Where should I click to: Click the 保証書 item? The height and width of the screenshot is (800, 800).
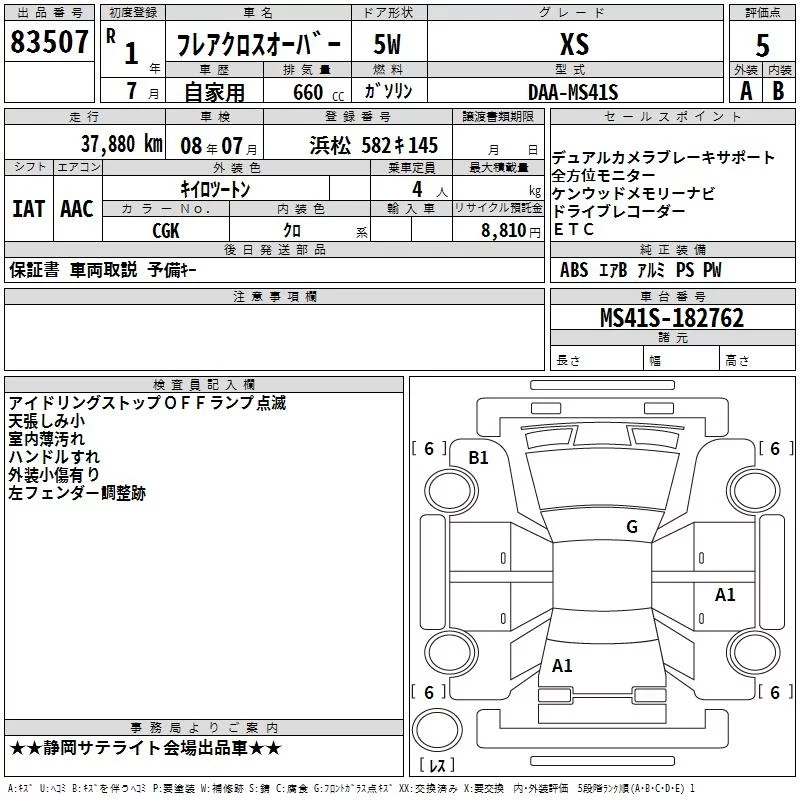[x=34, y=269]
